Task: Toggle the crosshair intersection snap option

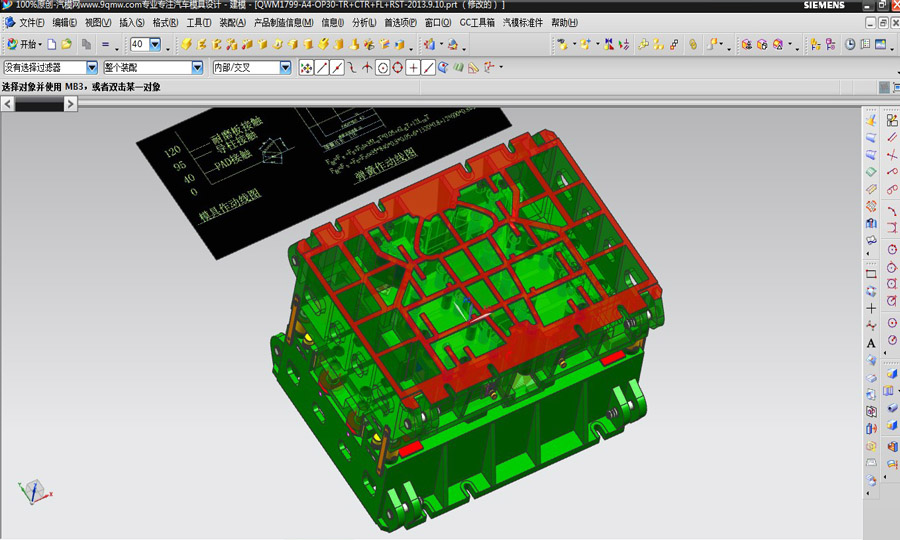Action: click(412, 67)
